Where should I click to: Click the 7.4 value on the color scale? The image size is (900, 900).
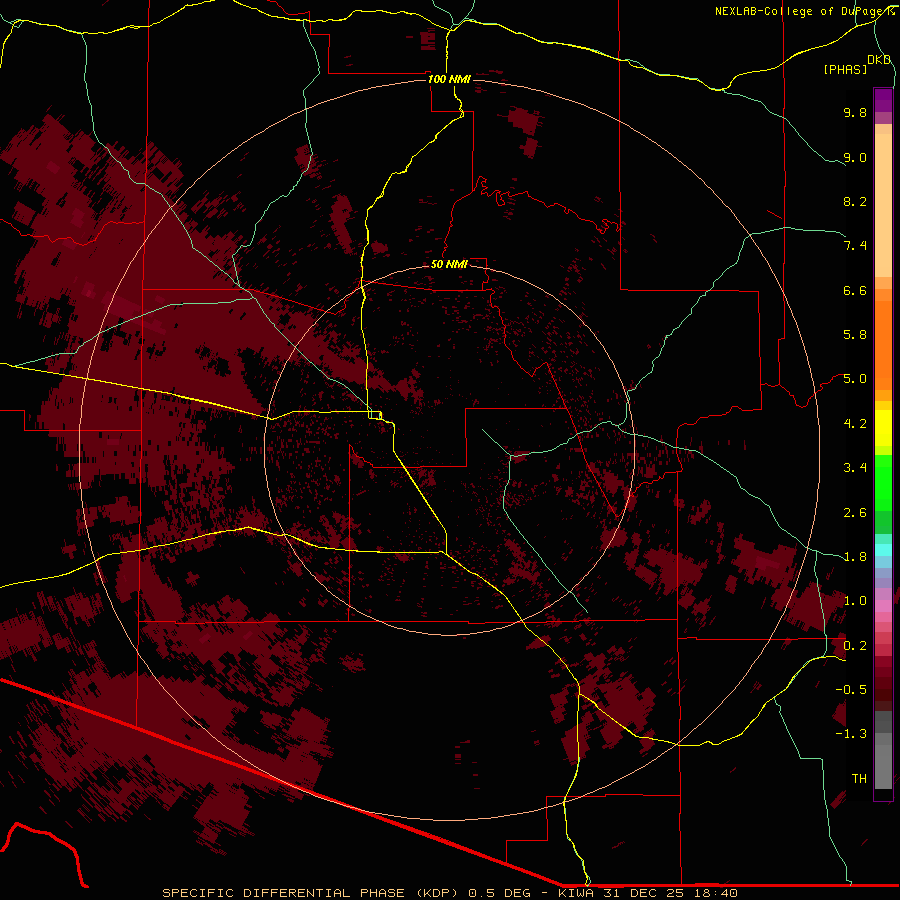click(x=855, y=246)
